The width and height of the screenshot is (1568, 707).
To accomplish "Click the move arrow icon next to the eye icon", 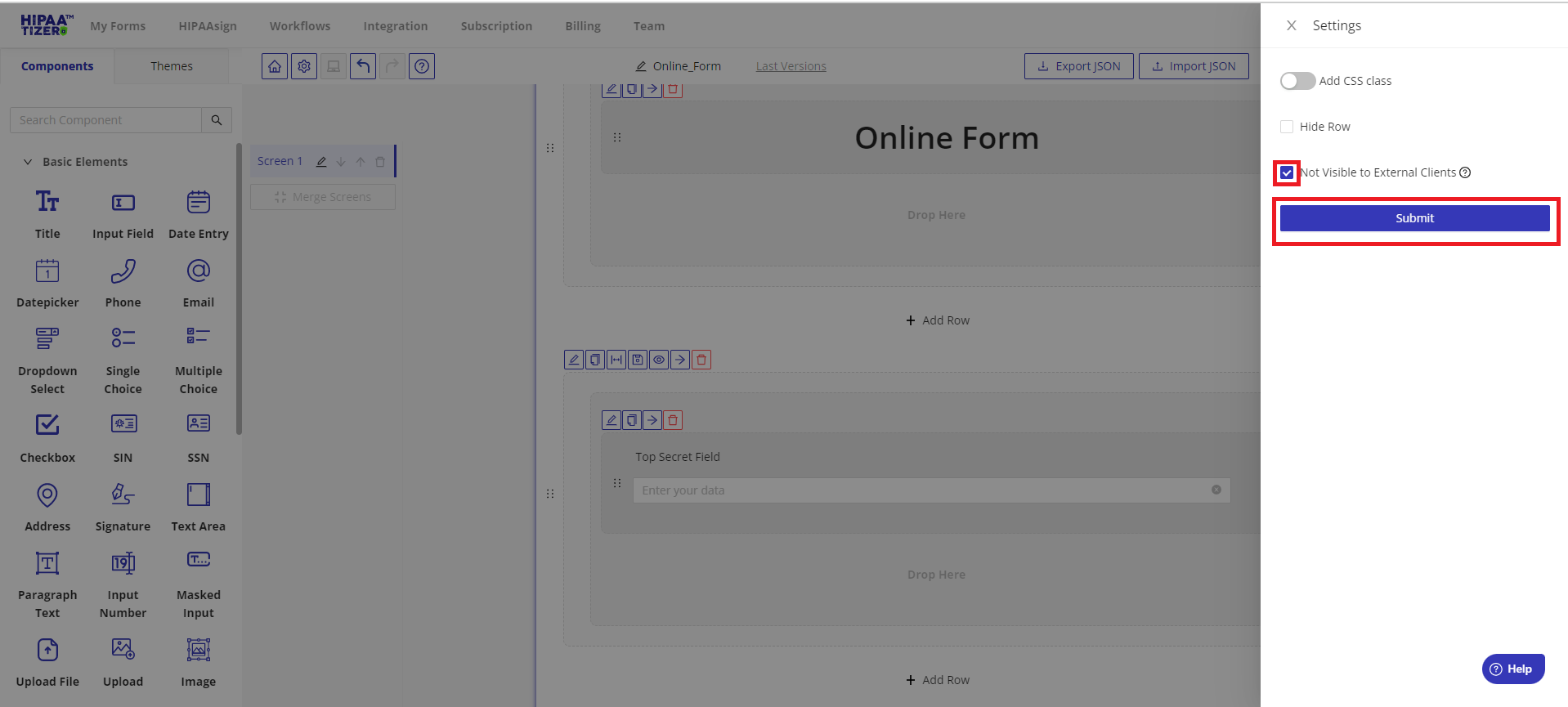I will point(680,360).
